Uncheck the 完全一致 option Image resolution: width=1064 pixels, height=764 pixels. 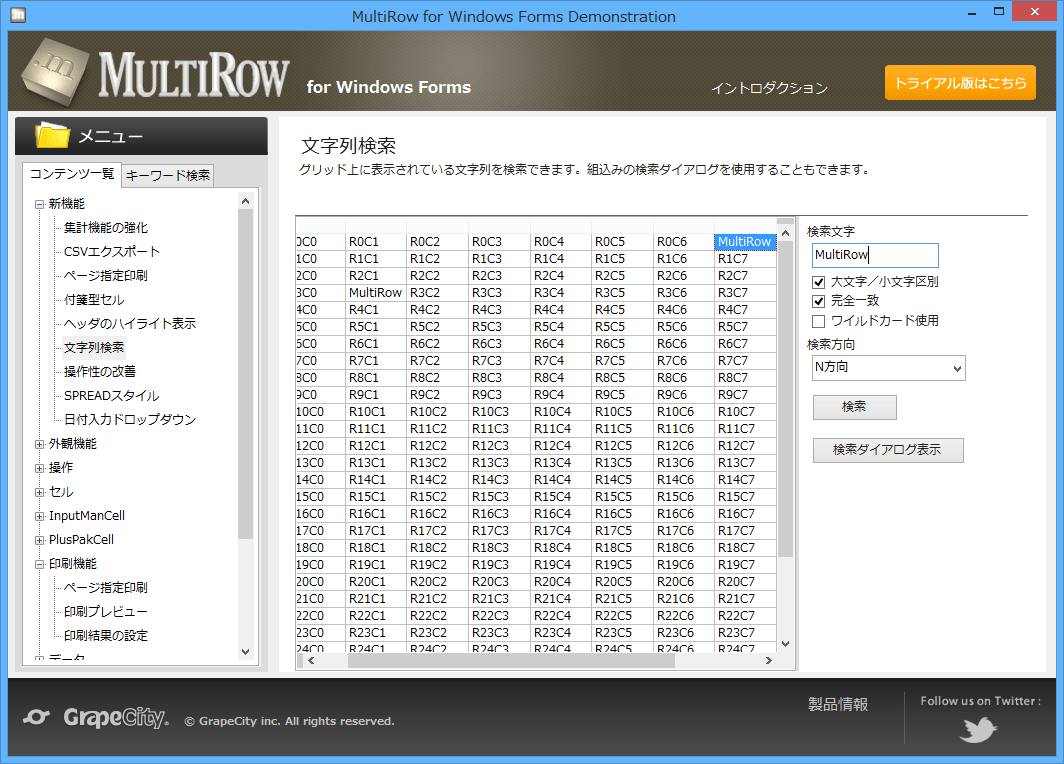pos(818,303)
